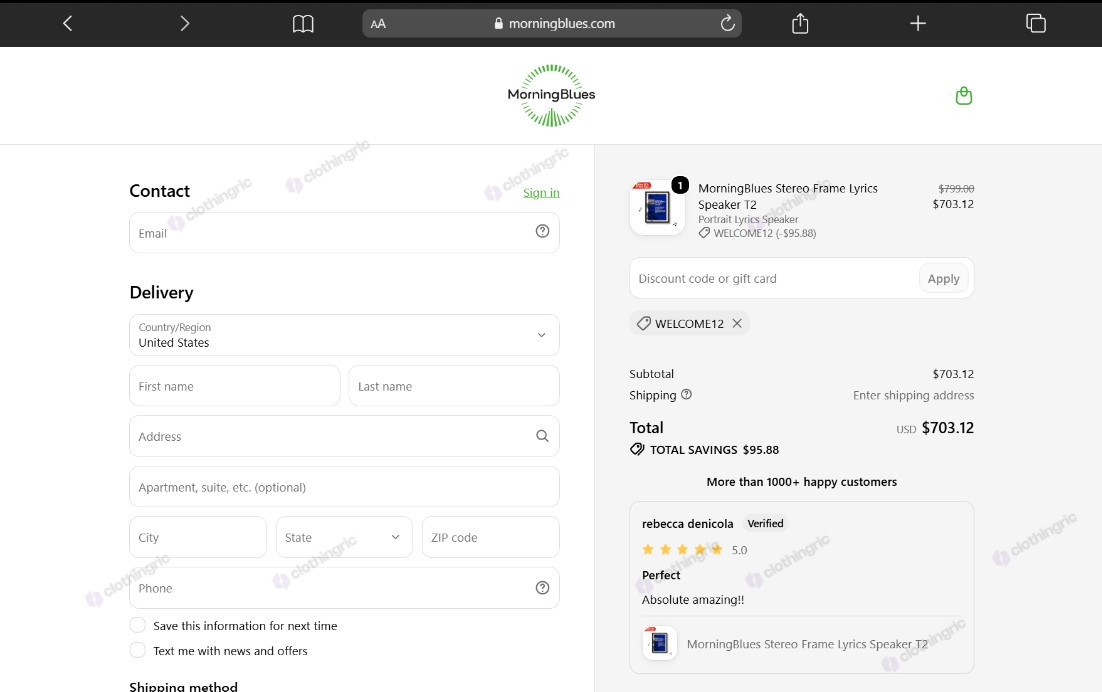
Task: Click the Subtotal label
Action: pyautogui.click(x=652, y=374)
